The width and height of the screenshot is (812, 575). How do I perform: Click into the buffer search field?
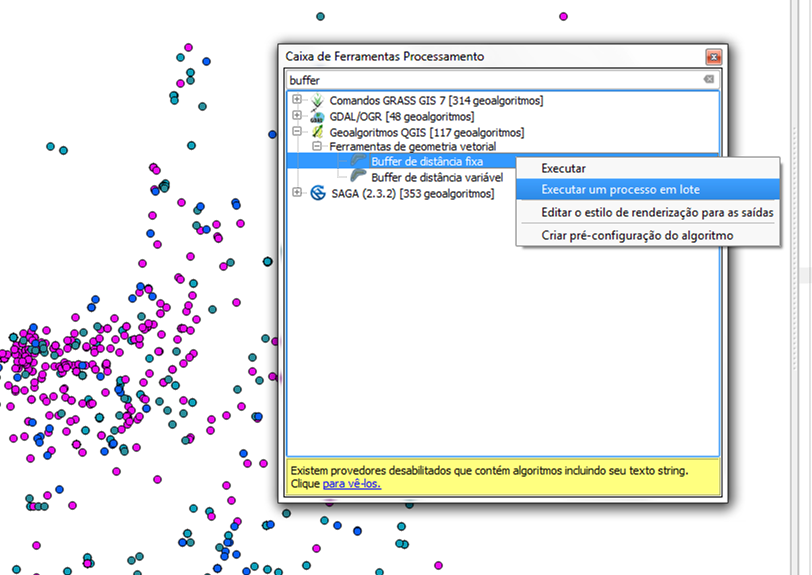490,79
